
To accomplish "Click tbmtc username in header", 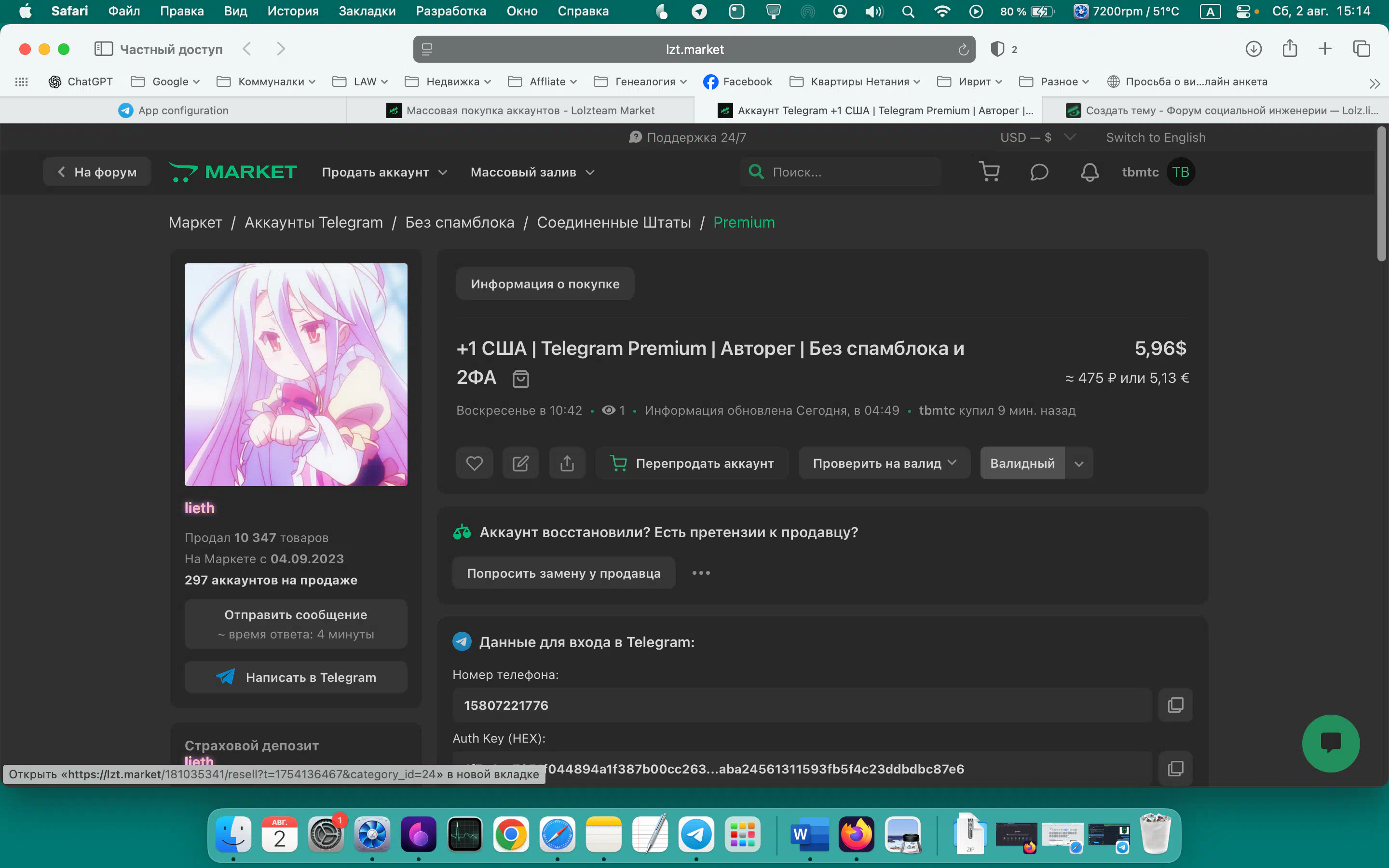I will (x=1140, y=172).
